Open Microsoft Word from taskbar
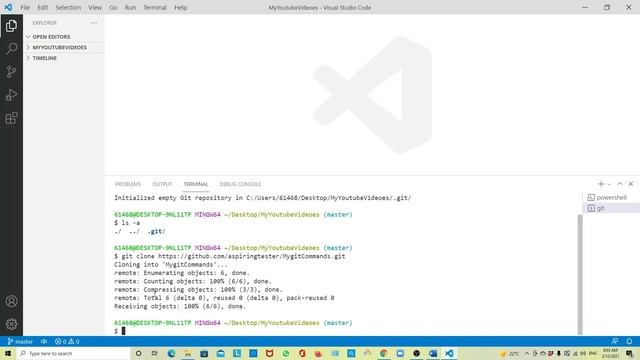The image size is (640, 360). pyautogui.click(x=433, y=353)
